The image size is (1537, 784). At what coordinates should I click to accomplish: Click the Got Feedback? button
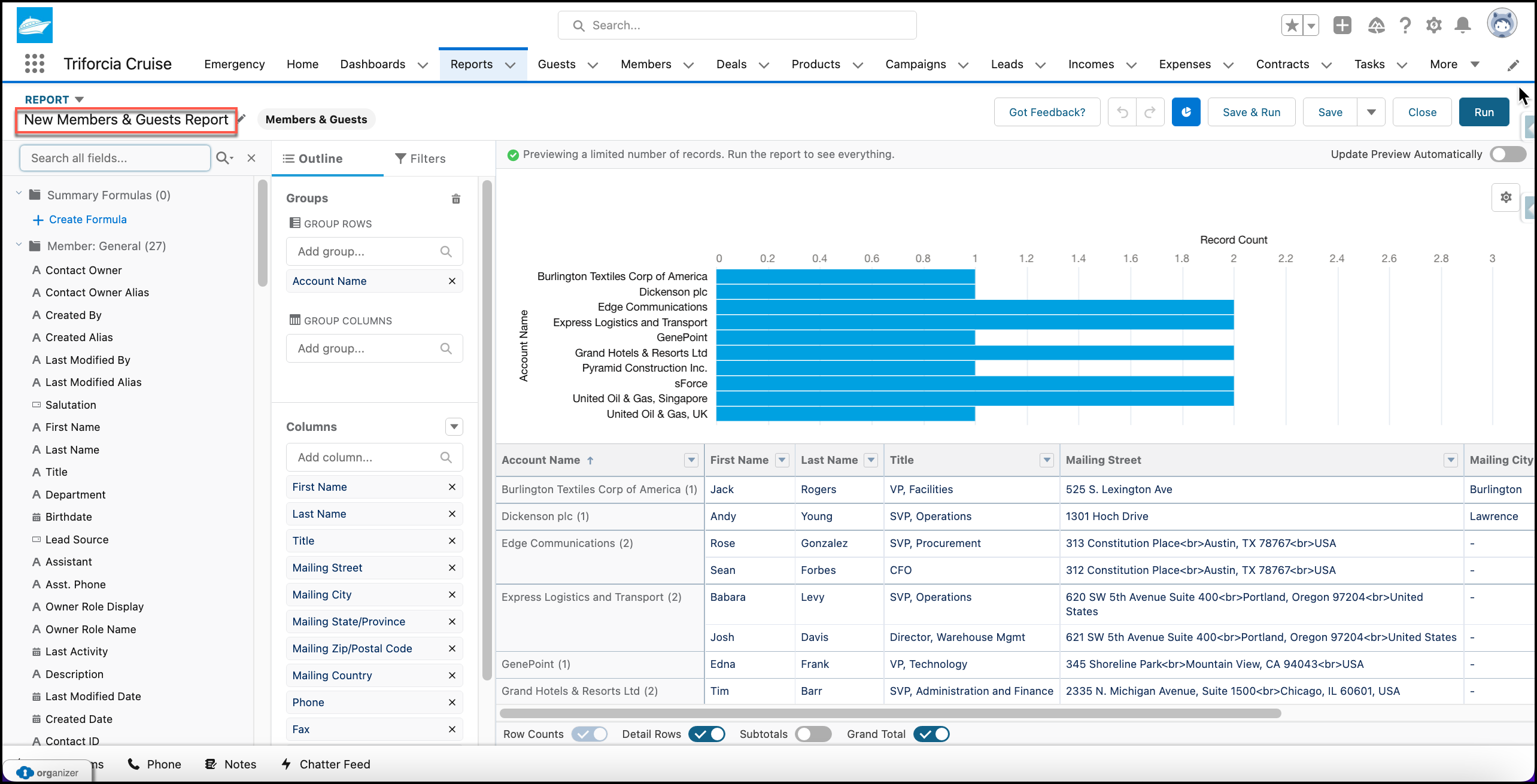point(1047,112)
